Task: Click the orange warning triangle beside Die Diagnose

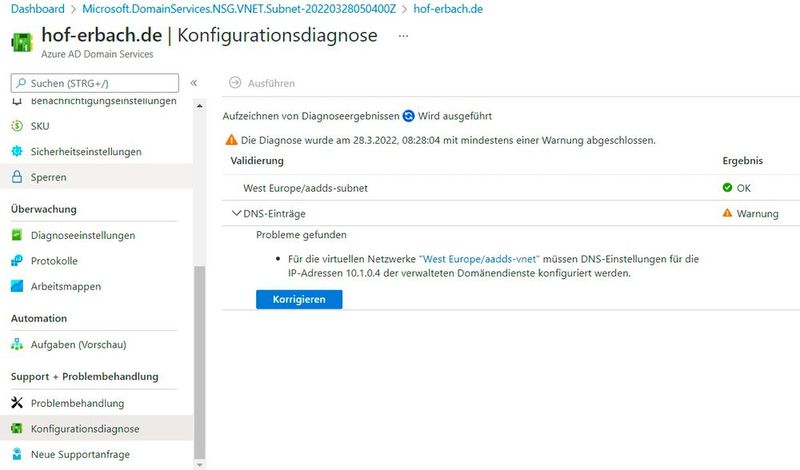Action: (x=232, y=139)
